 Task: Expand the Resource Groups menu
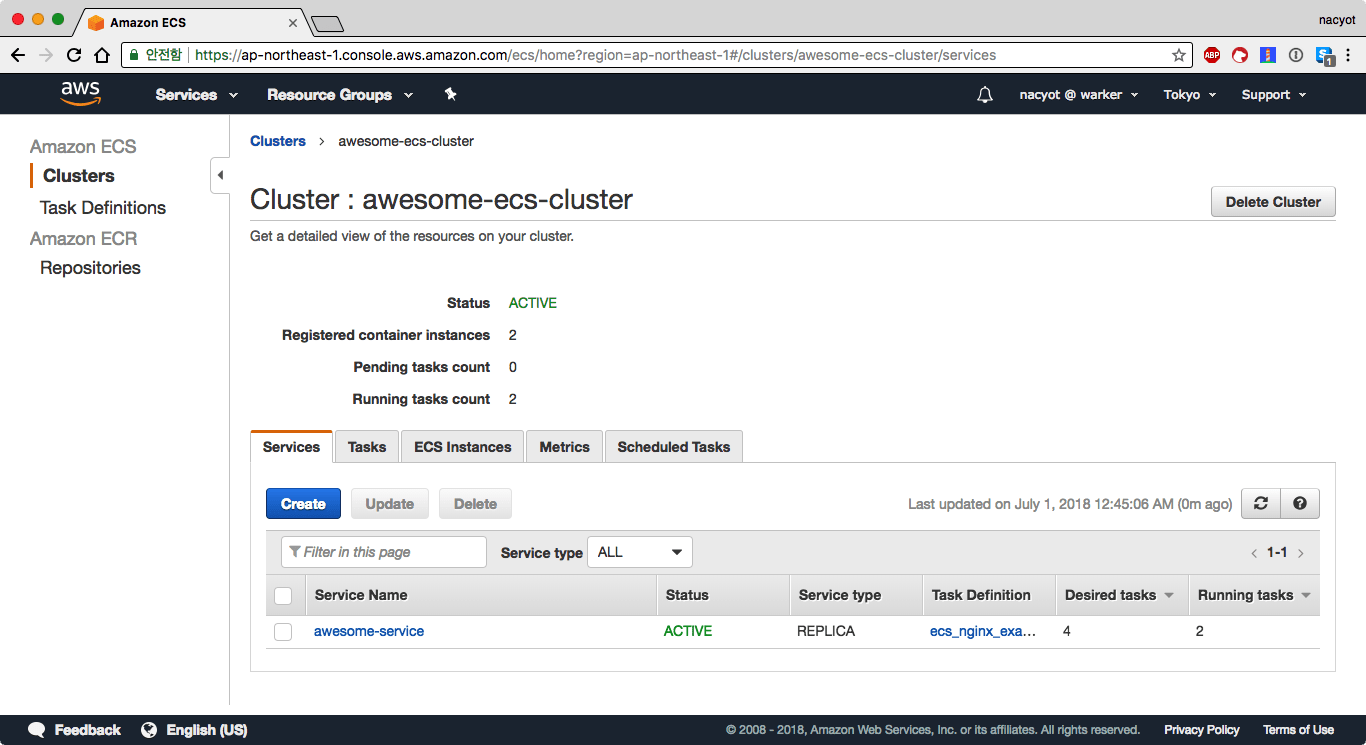[x=340, y=95]
